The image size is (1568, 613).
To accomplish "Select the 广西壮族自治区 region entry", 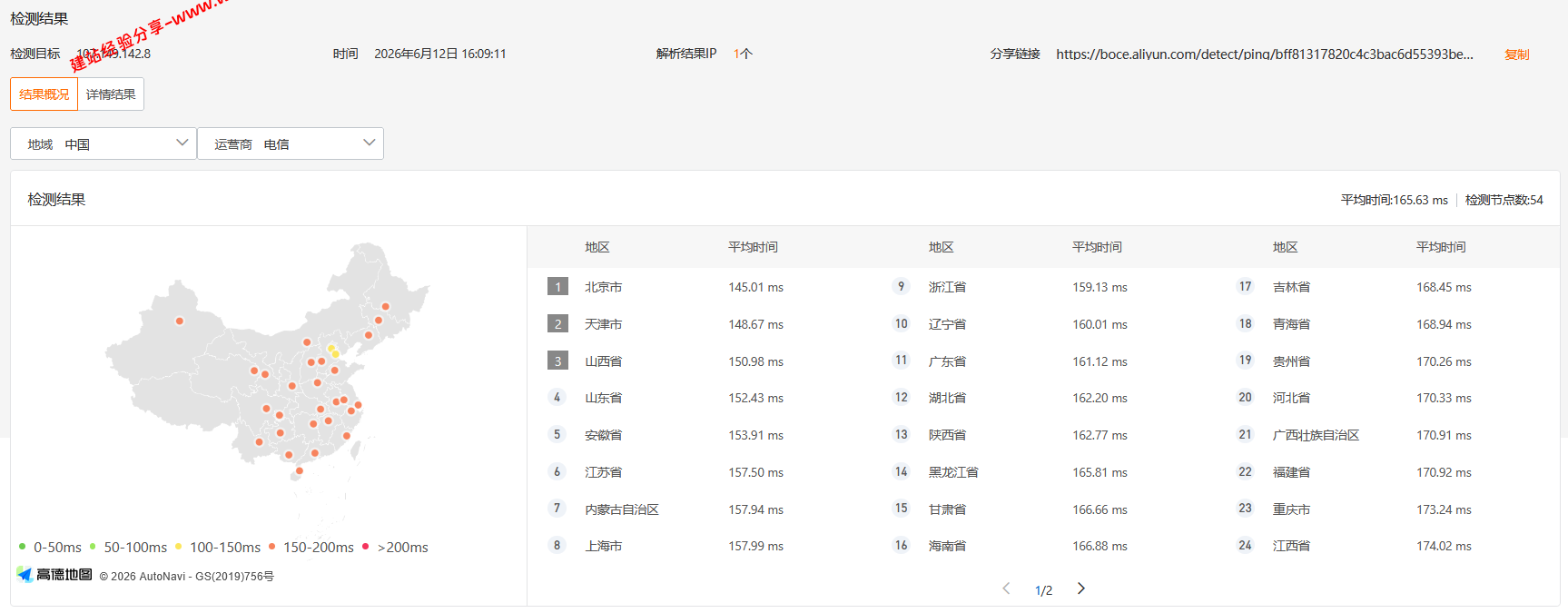I will click(x=1316, y=435).
